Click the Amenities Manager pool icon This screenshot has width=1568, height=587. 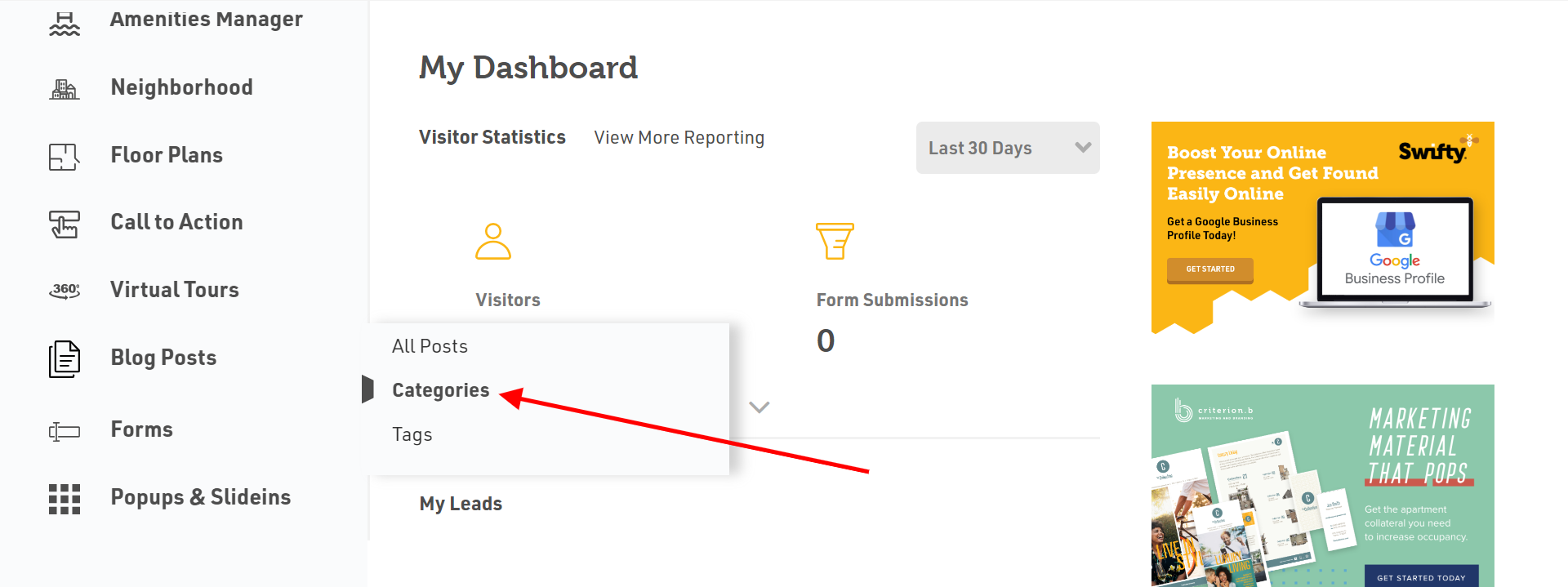point(65,22)
